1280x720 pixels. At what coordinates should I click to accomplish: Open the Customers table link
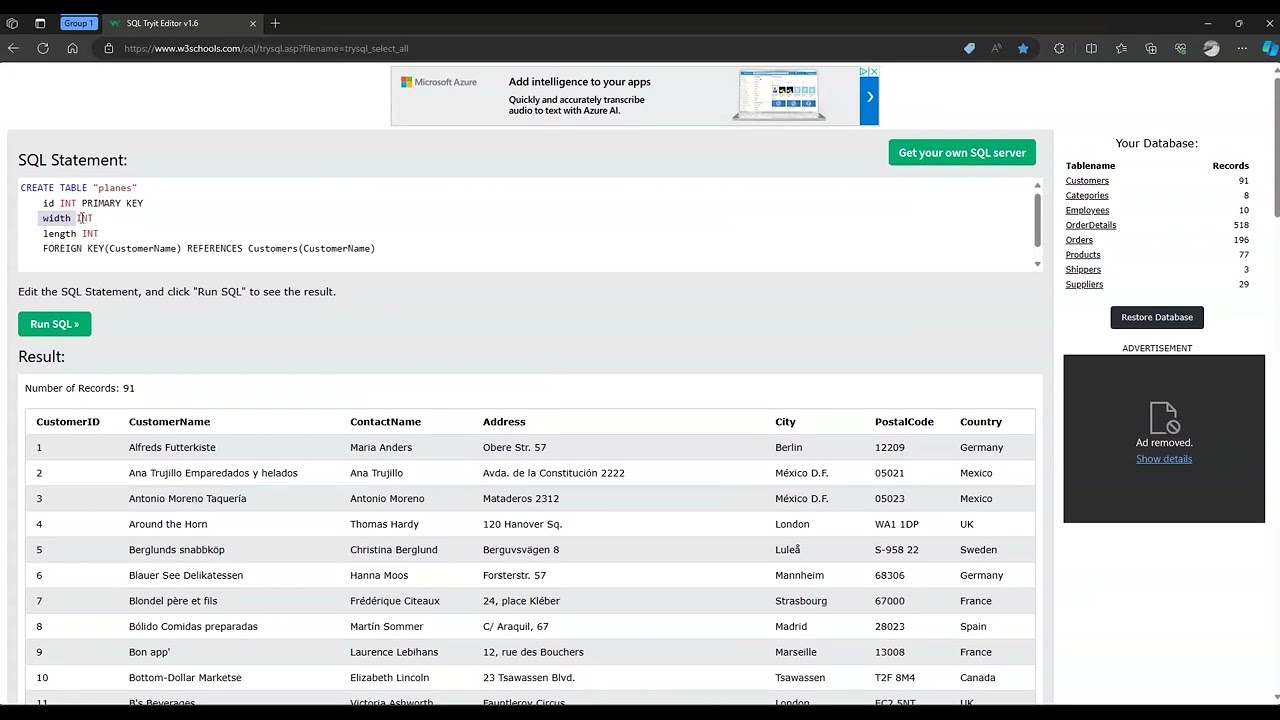click(x=1087, y=181)
